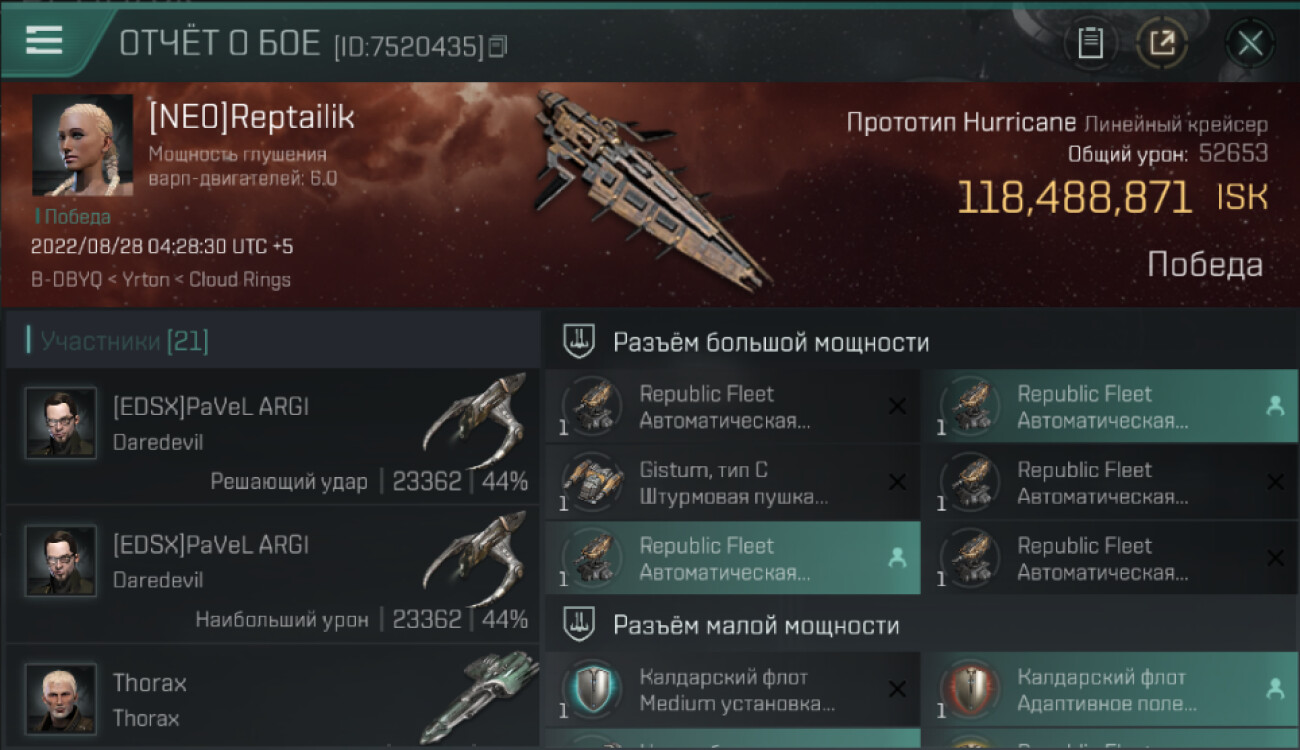Open the Thorax participant entry
Image resolution: width=1300 pixels, height=750 pixels.
pyautogui.click(x=272, y=697)
